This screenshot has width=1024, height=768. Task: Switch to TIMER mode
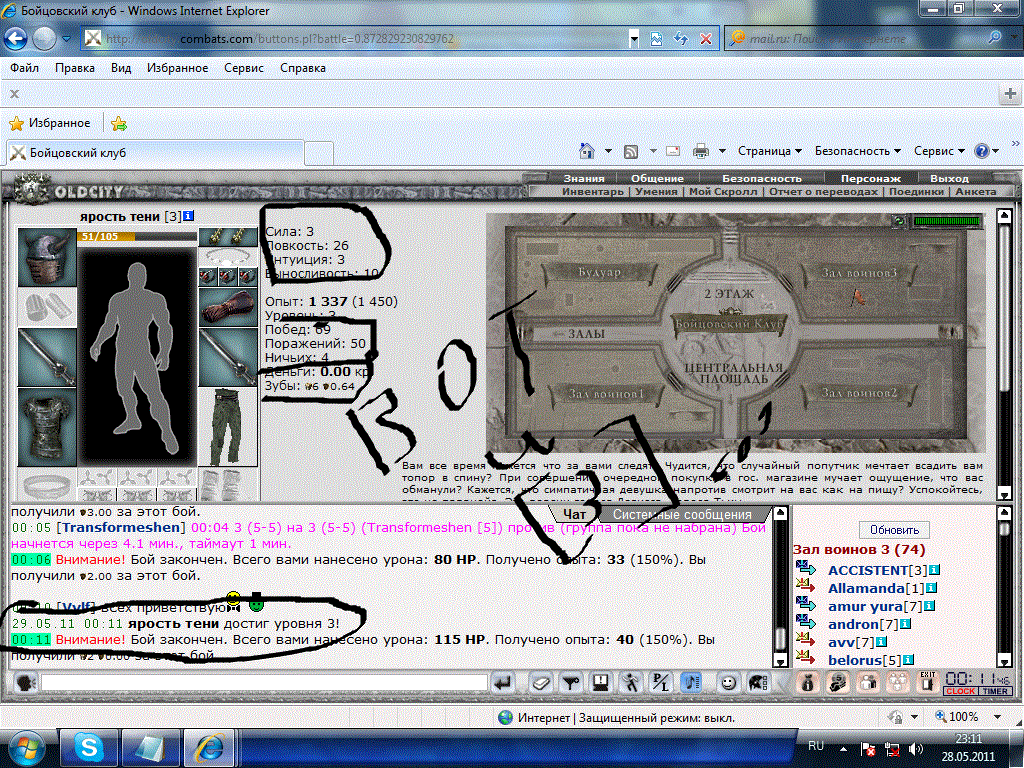(x=995, y=691)
